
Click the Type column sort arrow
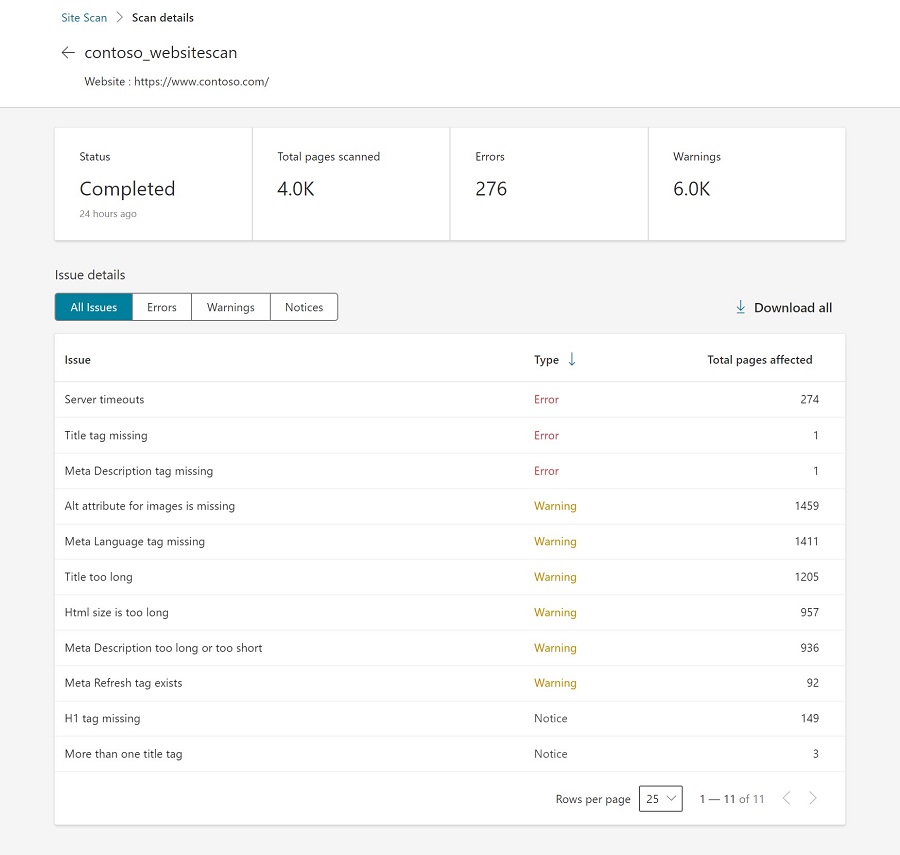coord(572,360)
